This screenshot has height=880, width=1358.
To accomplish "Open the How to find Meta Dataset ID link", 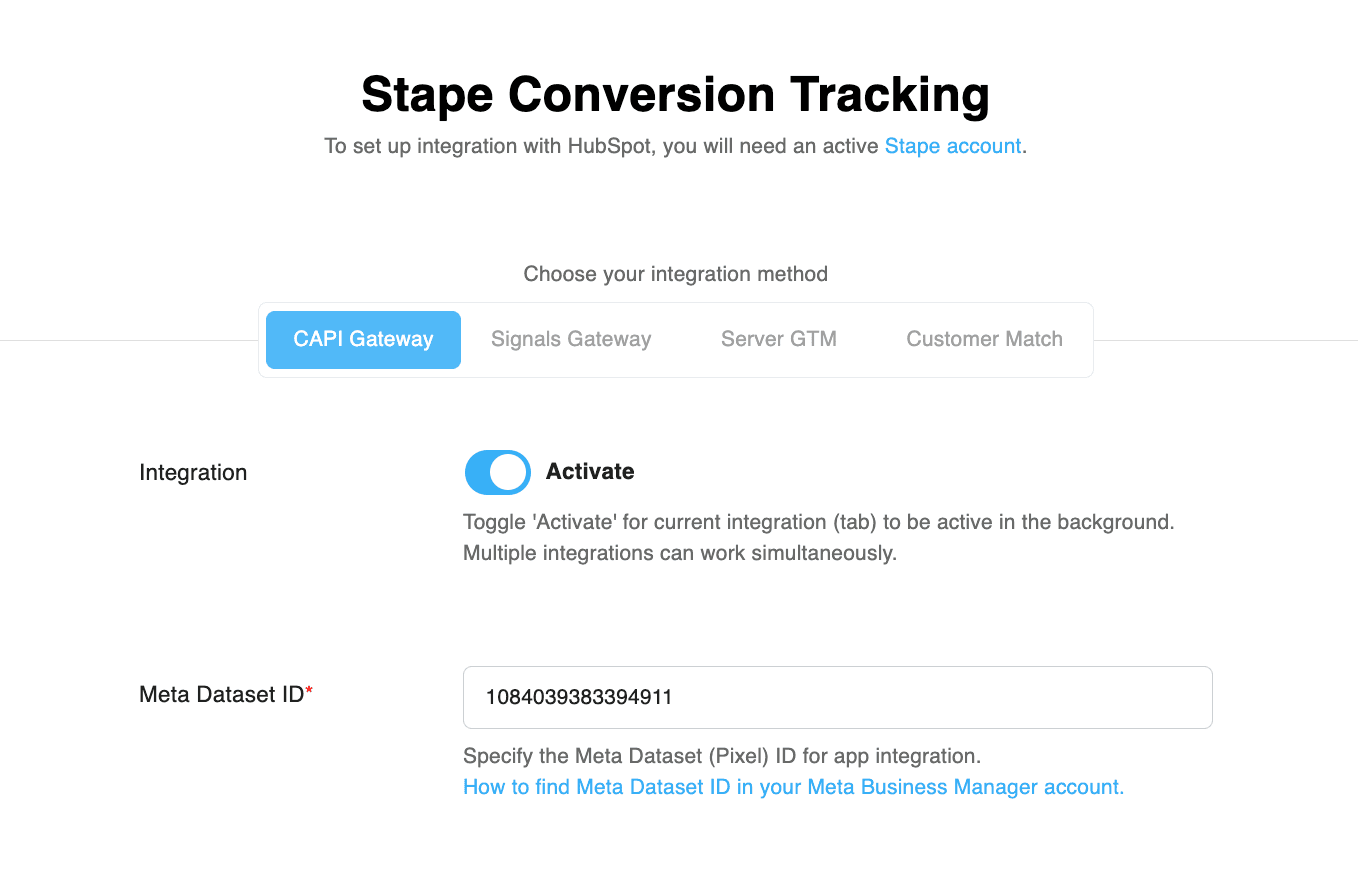I will (793, 787).
